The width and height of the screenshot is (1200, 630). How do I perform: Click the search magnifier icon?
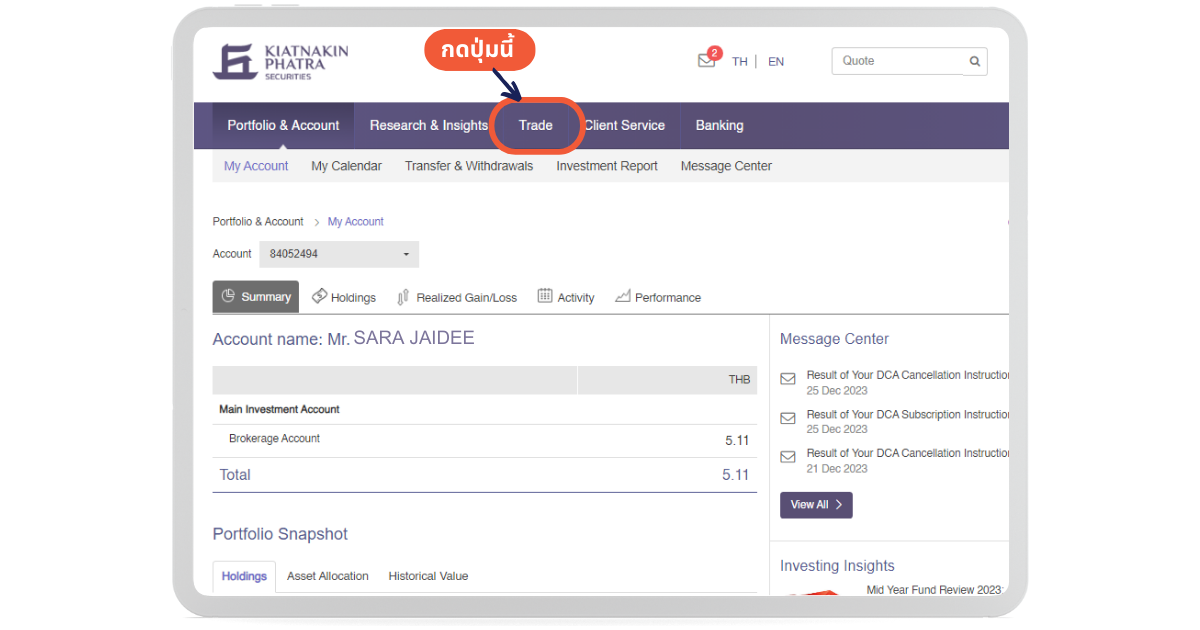974,61
